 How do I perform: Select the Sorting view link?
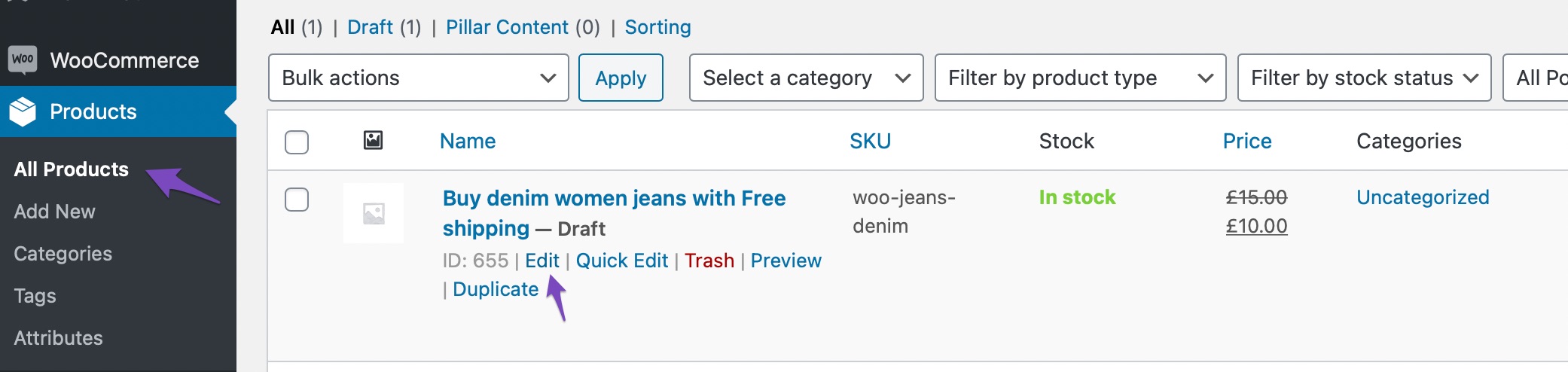pos(657,27)
